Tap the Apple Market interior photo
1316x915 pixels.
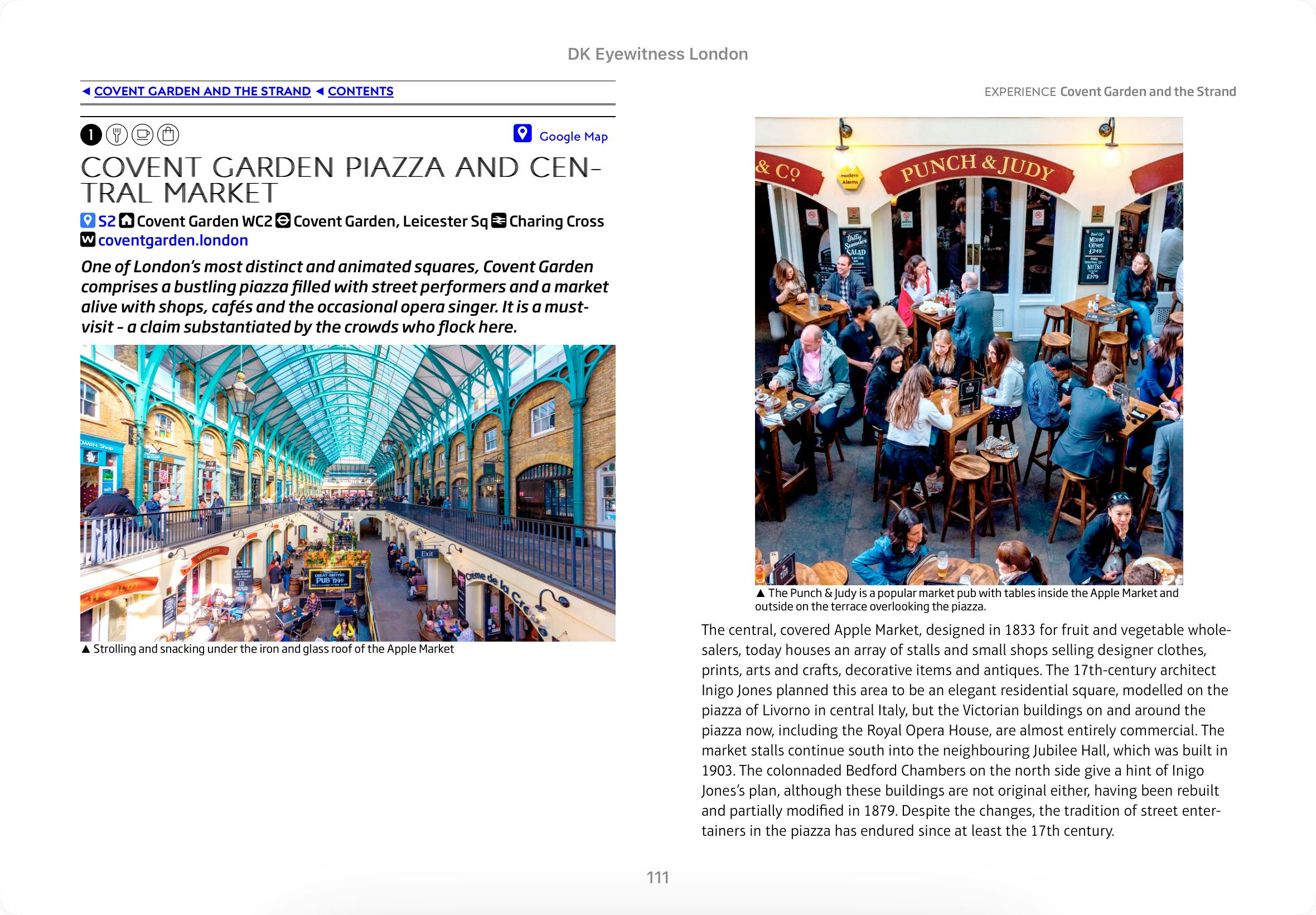click(x=347, y=493)
